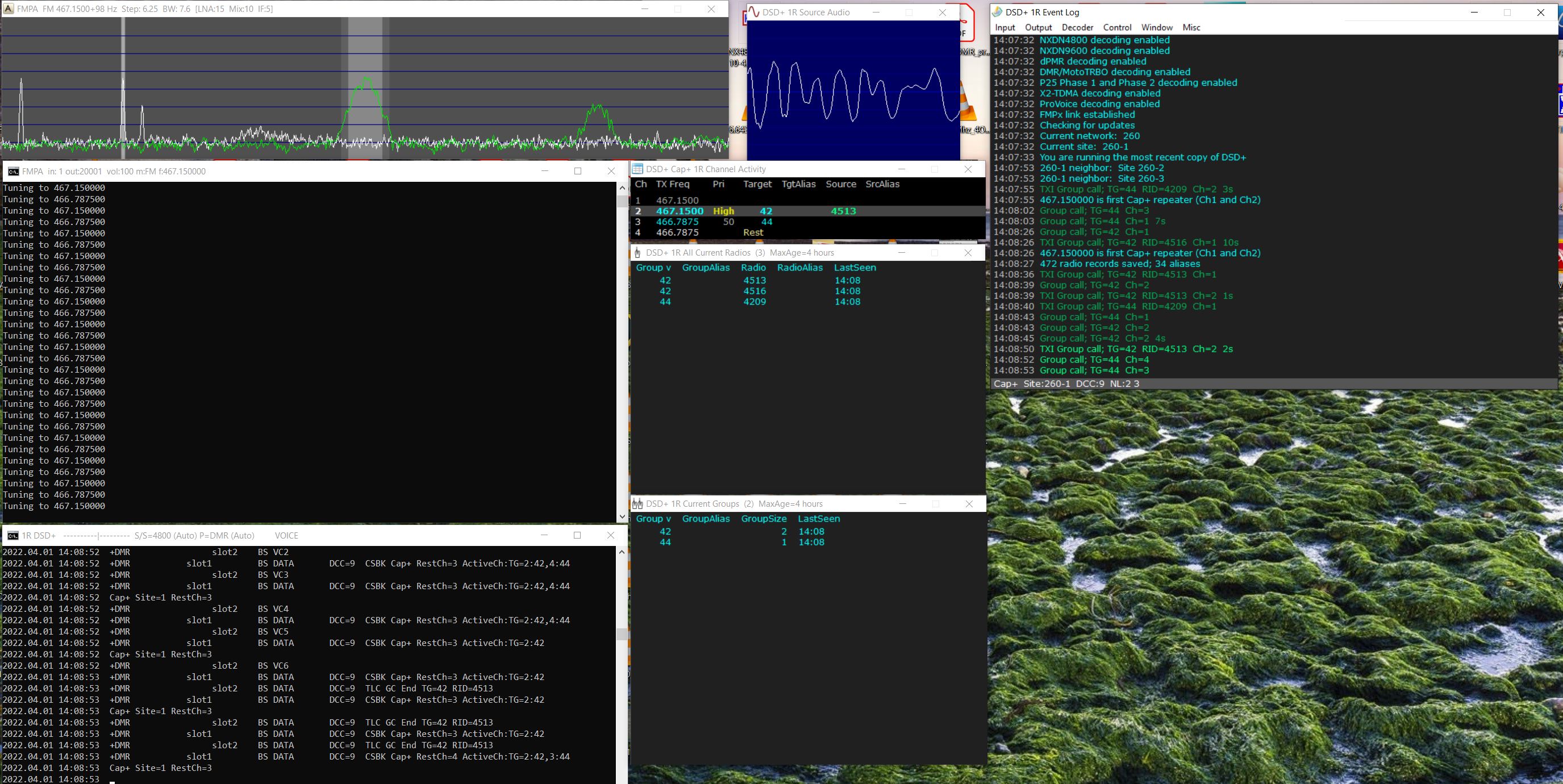Click log line '472 radio records saved; 34 aliases'
The image size is (1563, 784).
click(x=1119, y=264)
